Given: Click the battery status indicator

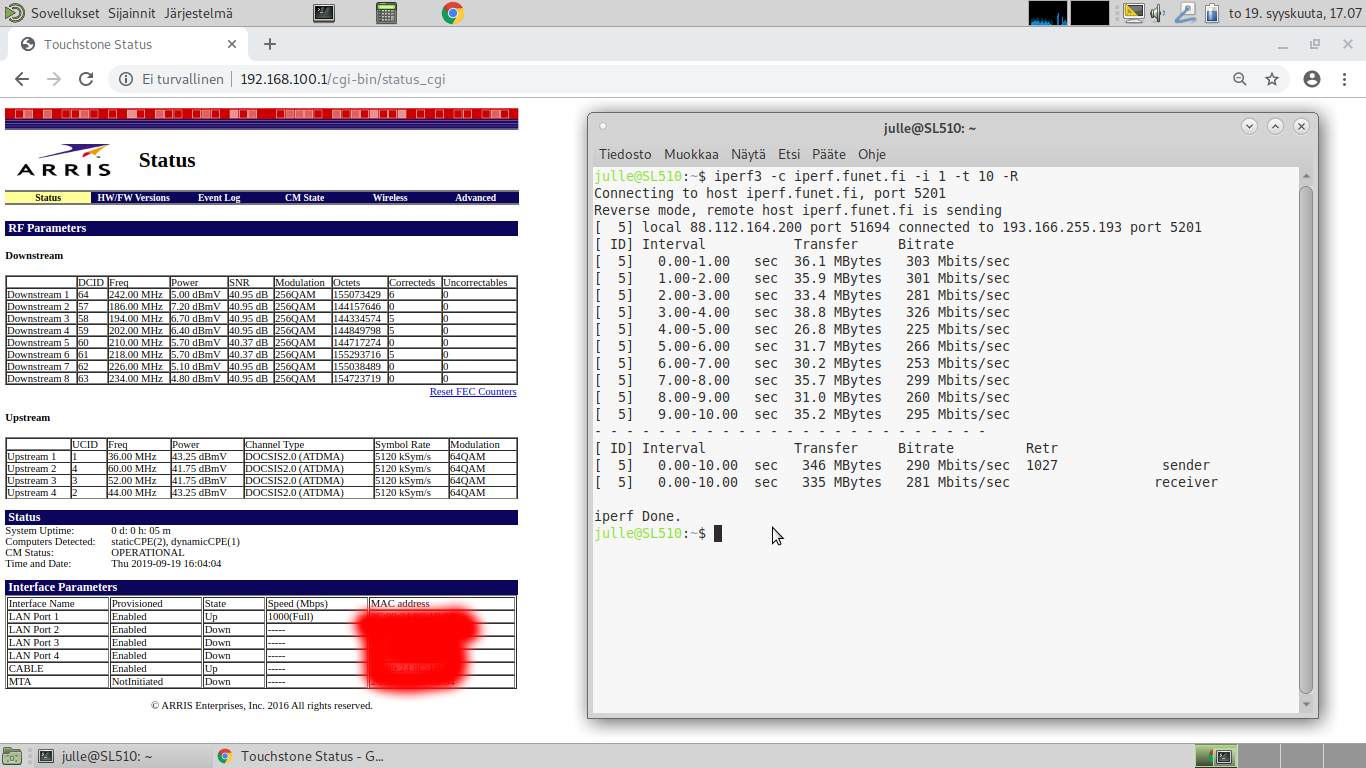Looking at the screenshot, I should click(x=1212, y=13).
